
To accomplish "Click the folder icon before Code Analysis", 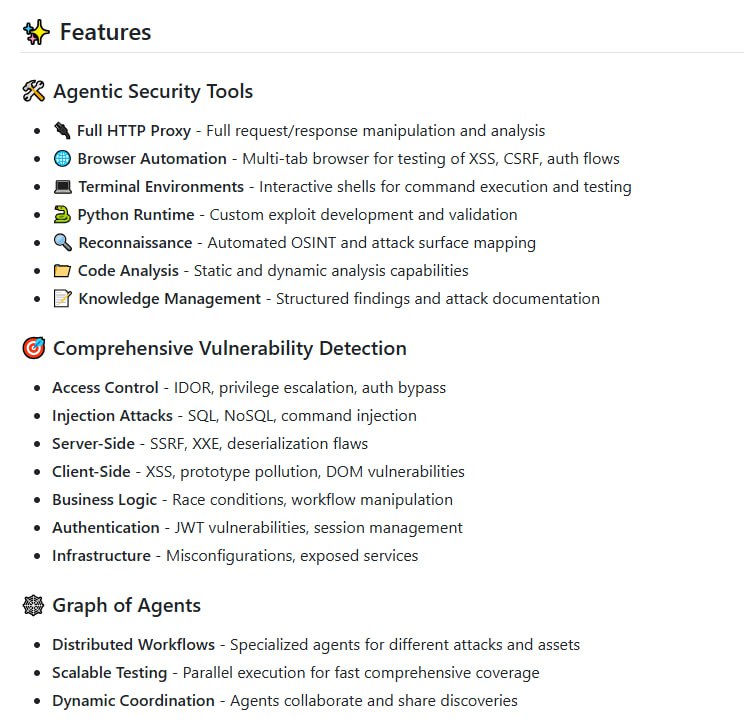I will pyautogui.click(x=63, y=271).
